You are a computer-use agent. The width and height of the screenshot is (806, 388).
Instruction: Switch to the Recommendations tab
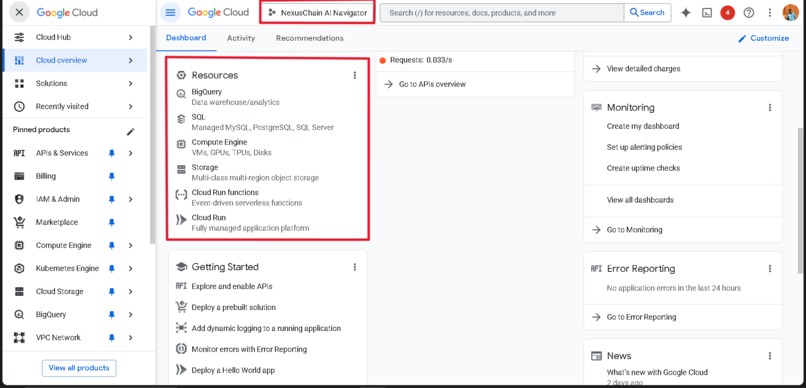pos(309,38)
